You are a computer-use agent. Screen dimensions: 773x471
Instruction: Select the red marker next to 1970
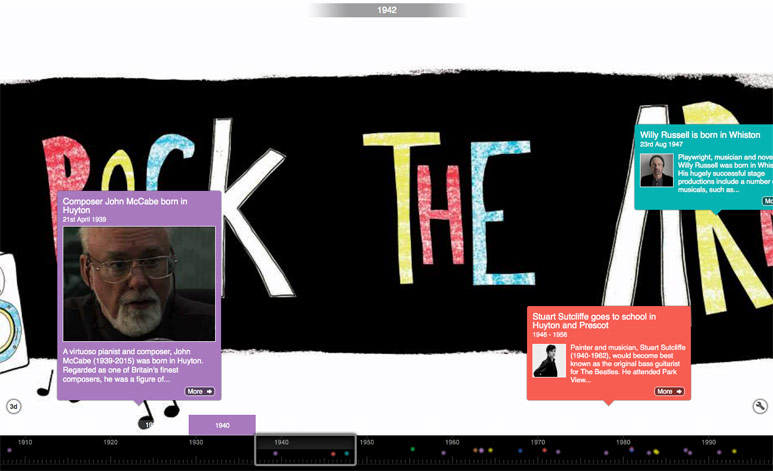pos(544,450)
